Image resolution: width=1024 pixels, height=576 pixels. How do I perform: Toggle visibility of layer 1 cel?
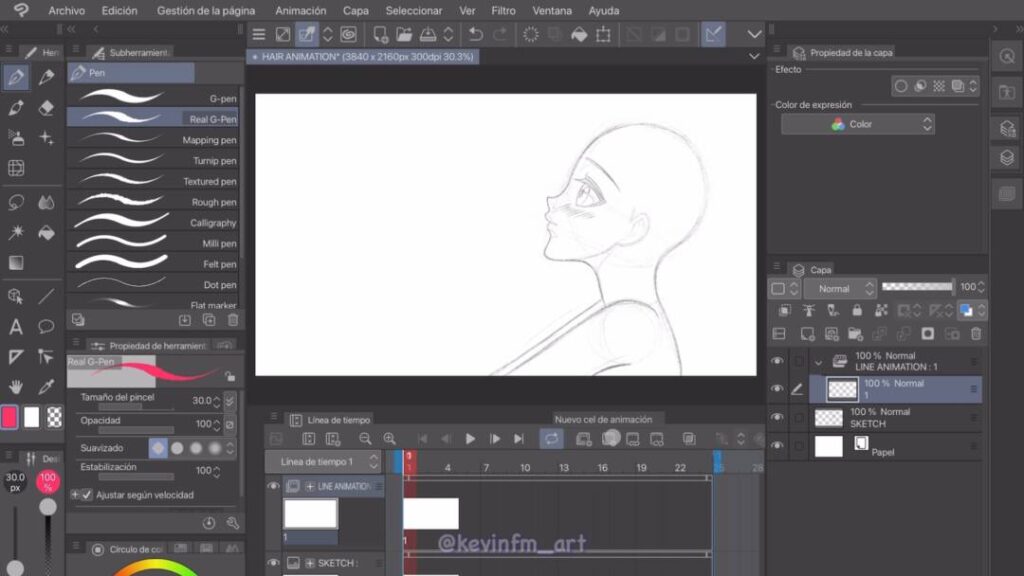[x=777, y=389]
